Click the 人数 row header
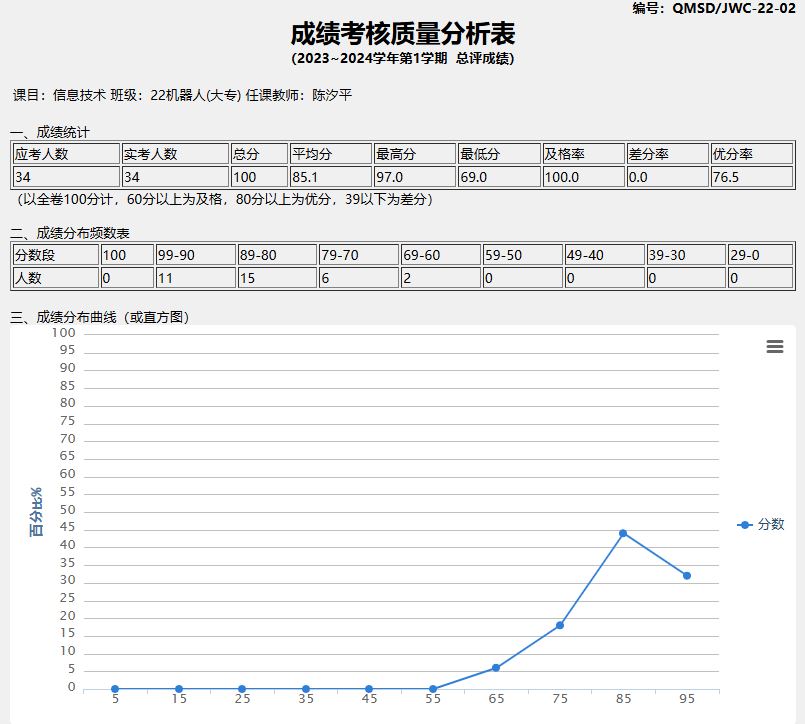The width and height of the screenshot is (805, 724). point(55,278)
